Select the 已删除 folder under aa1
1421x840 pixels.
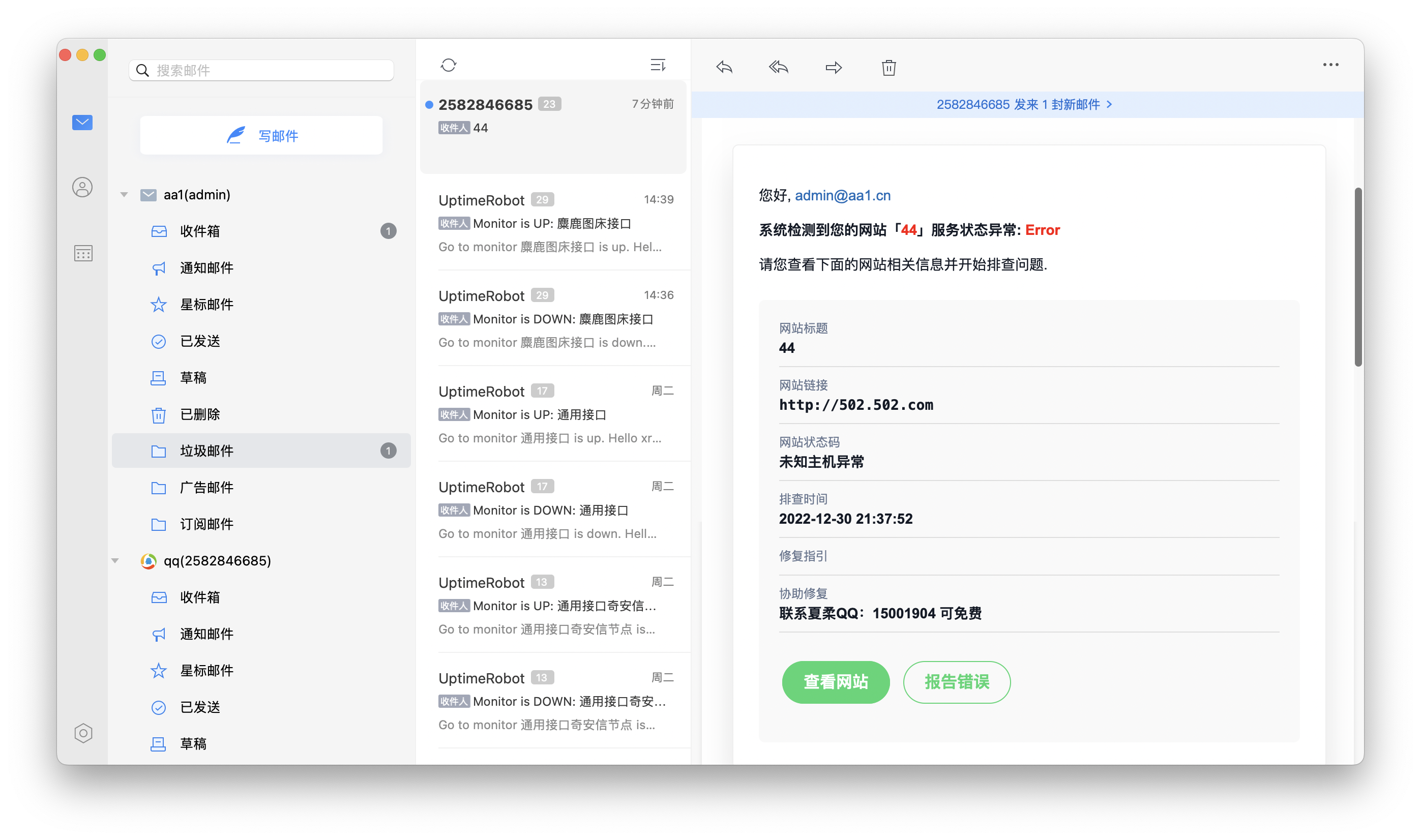tap(200, 414)
